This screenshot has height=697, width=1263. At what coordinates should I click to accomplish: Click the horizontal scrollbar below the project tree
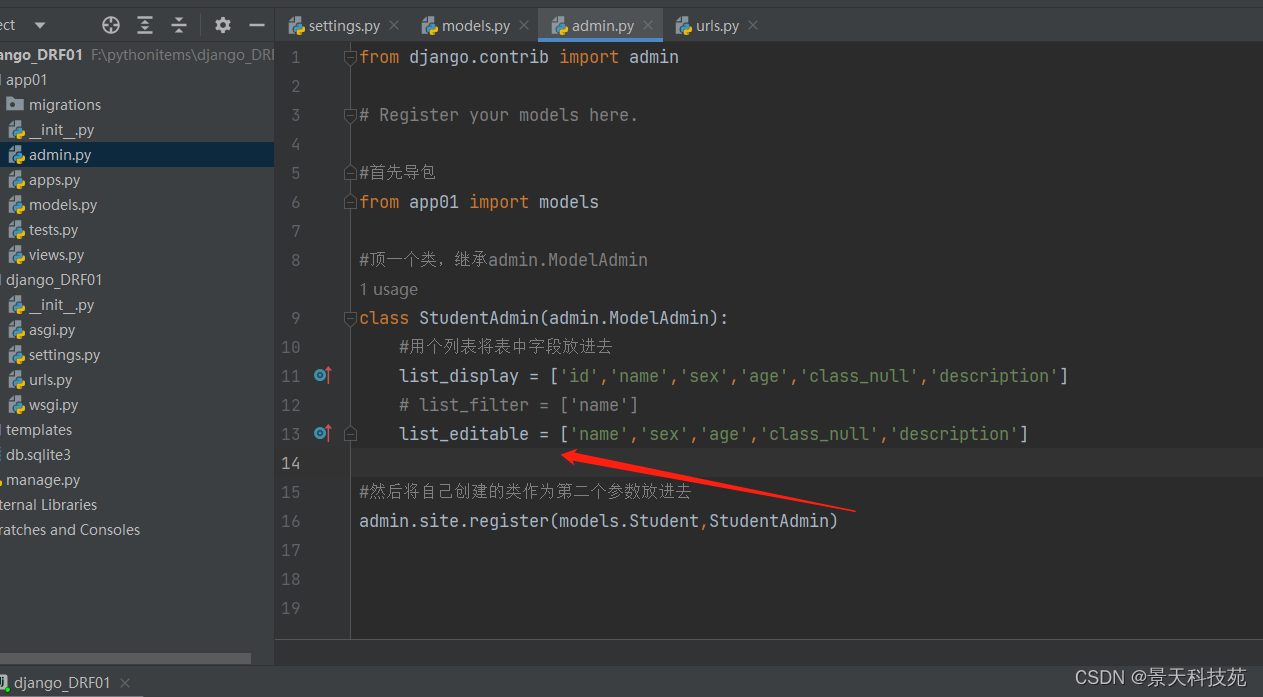coord(125,658)
